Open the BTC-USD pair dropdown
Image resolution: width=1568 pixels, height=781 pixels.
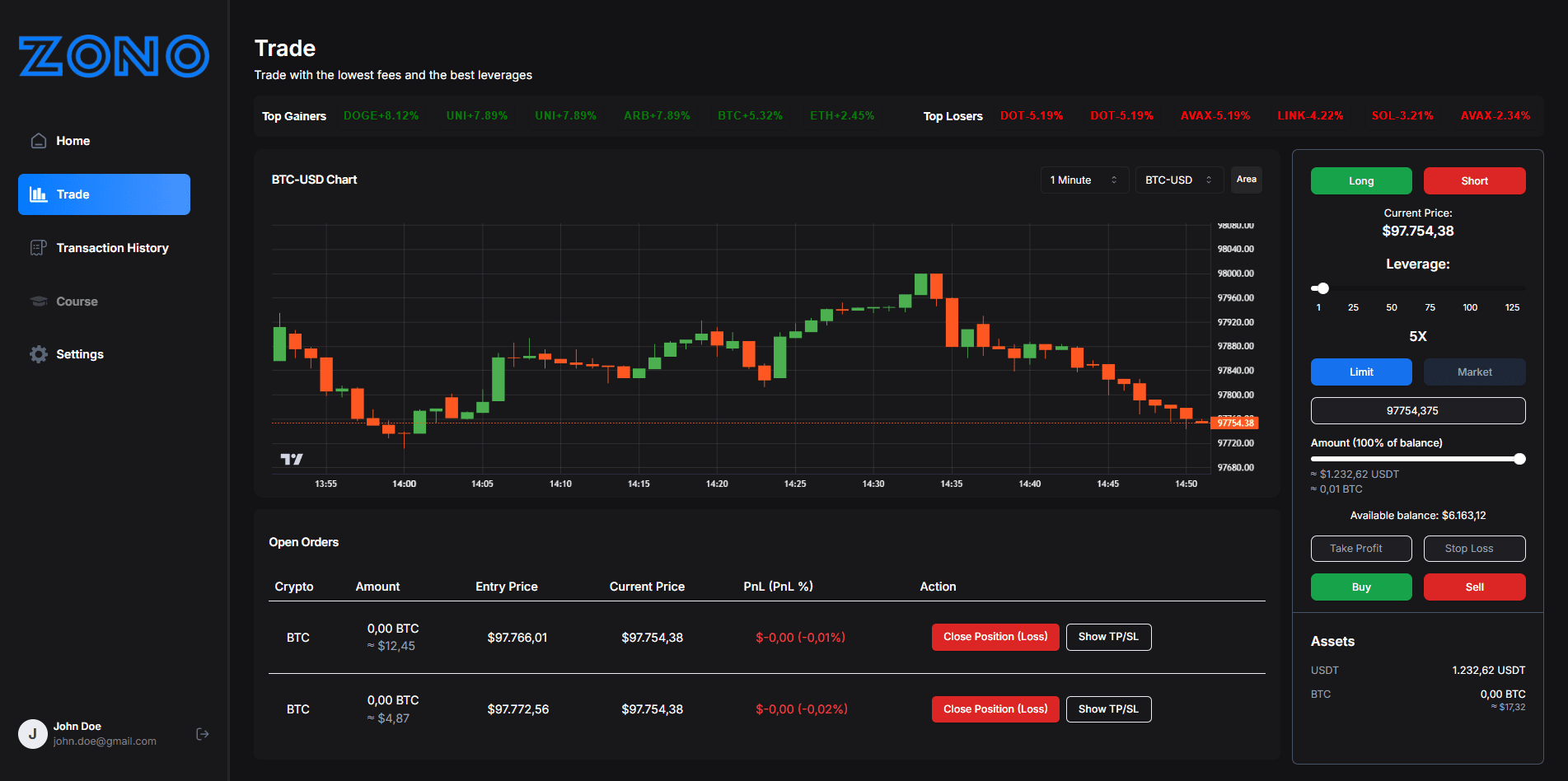click(1179, 180)
